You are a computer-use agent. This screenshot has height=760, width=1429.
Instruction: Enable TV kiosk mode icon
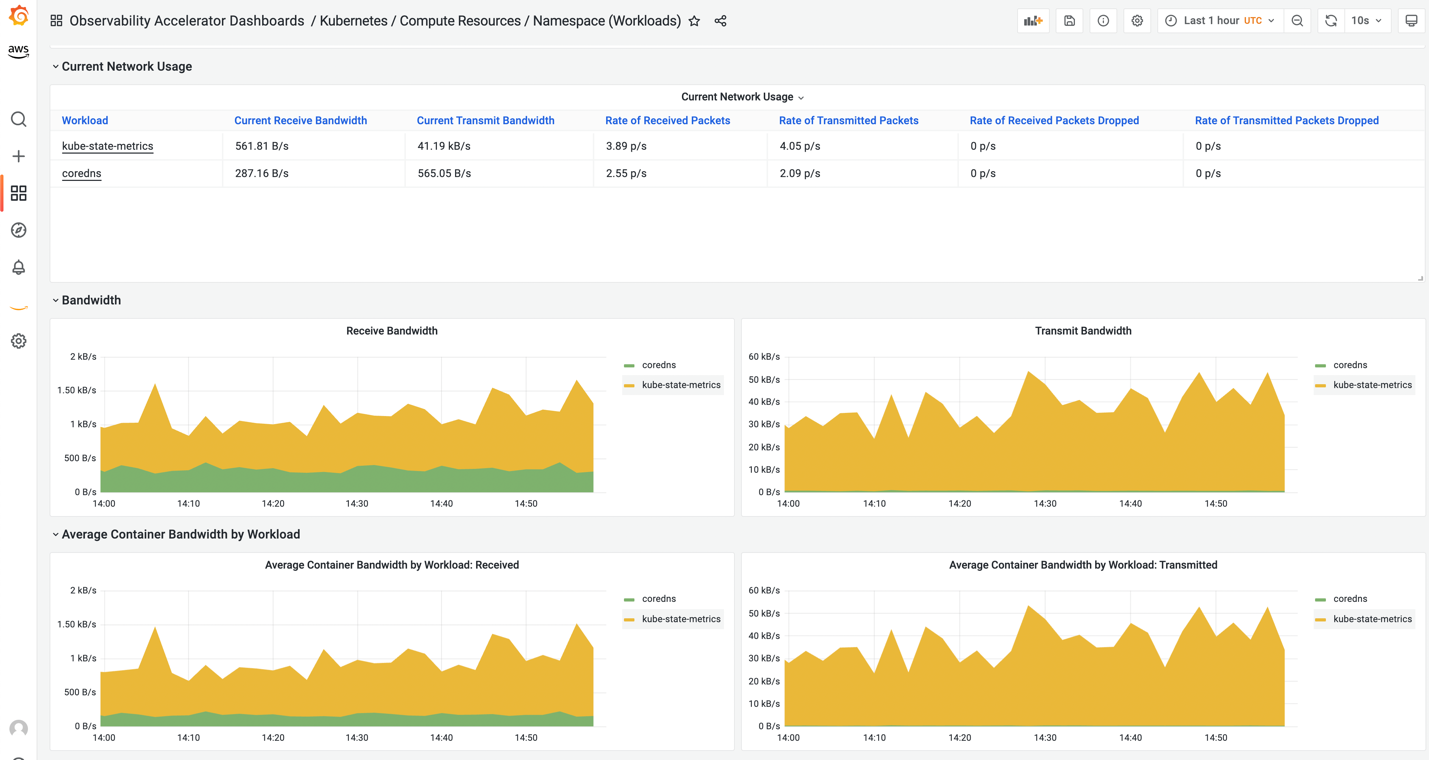tap(1411, 20)
